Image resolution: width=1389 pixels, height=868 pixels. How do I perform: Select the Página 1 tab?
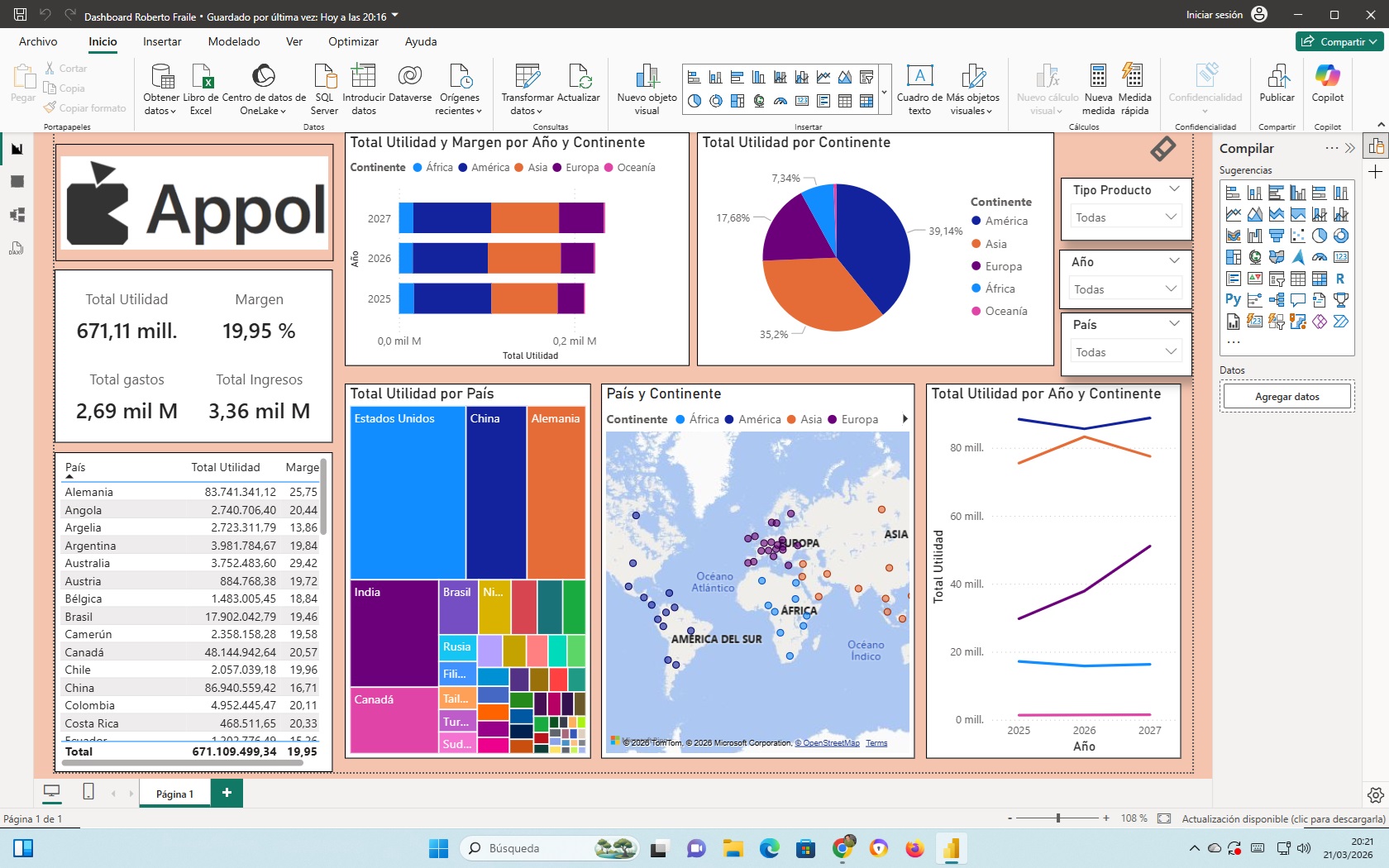[174, 794]
